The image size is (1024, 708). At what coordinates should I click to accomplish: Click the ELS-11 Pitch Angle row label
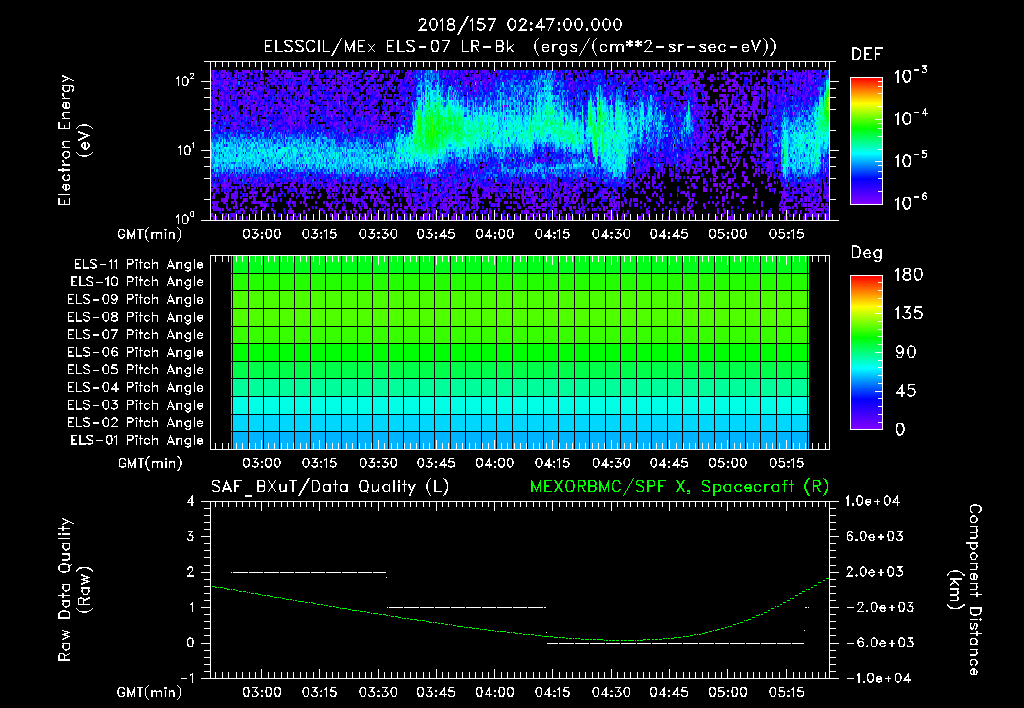pos(138,265)
